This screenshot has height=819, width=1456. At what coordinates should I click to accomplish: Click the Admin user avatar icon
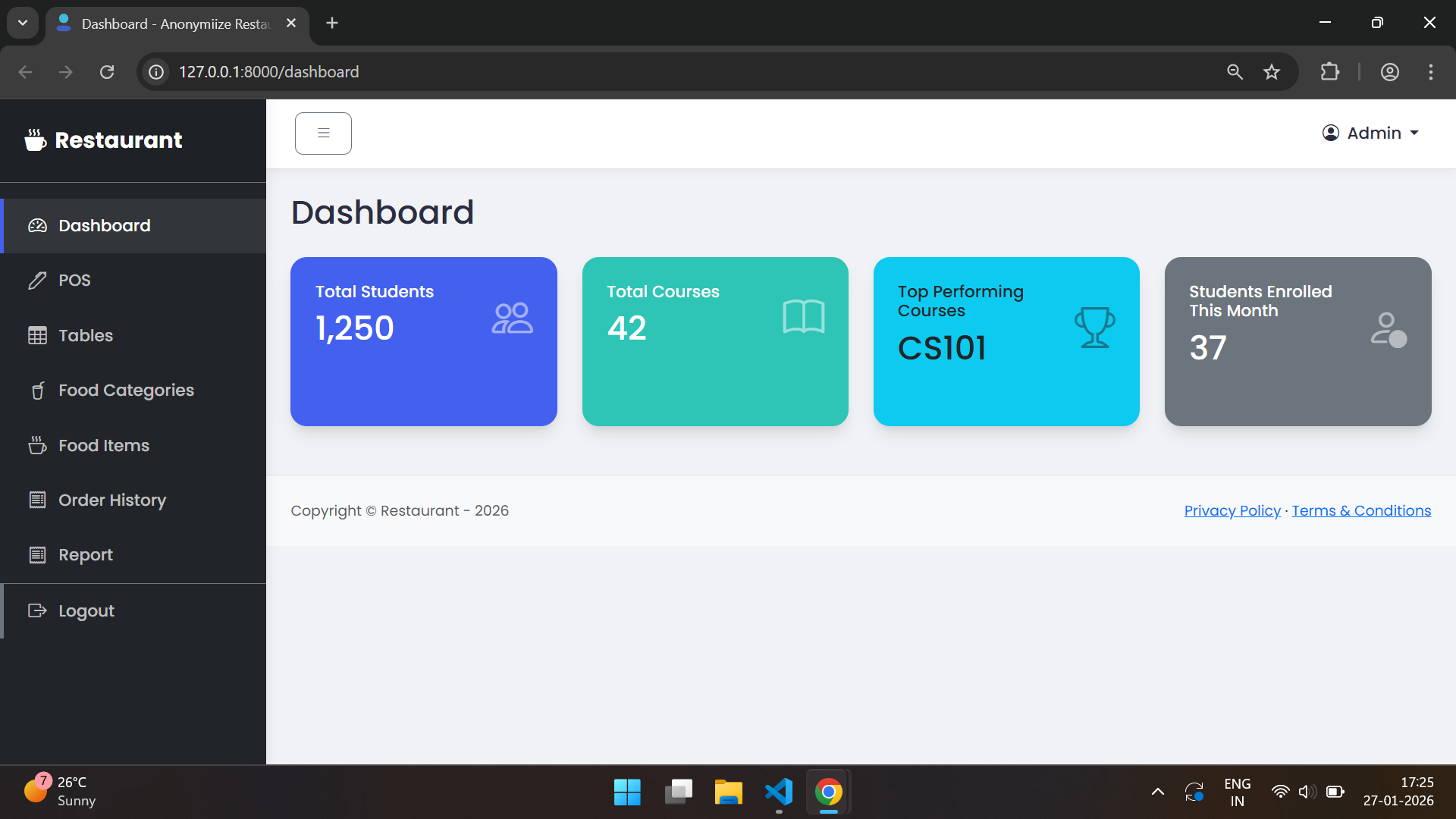pyautogui.click(x=1331, y=133)
